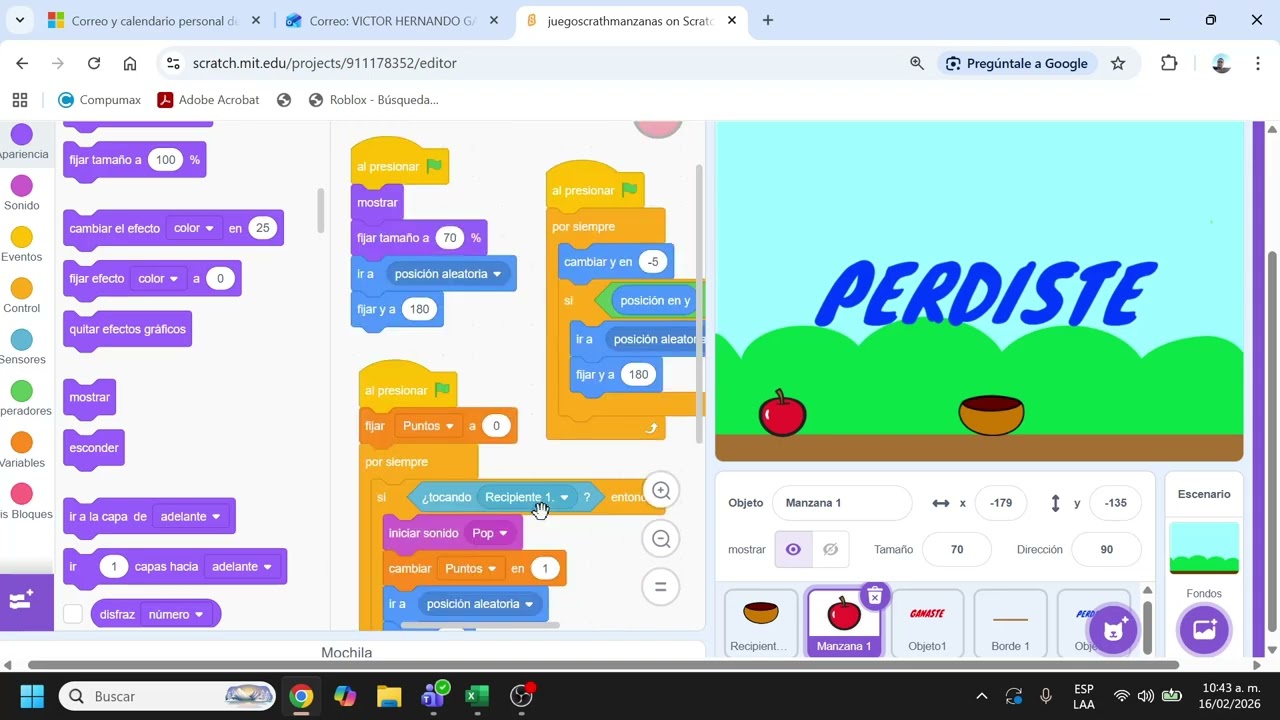The height and width of the screenshot is (720, 1280).
Task: Open the adelante dropdown in capas hacia block
Action: [242, 567]
